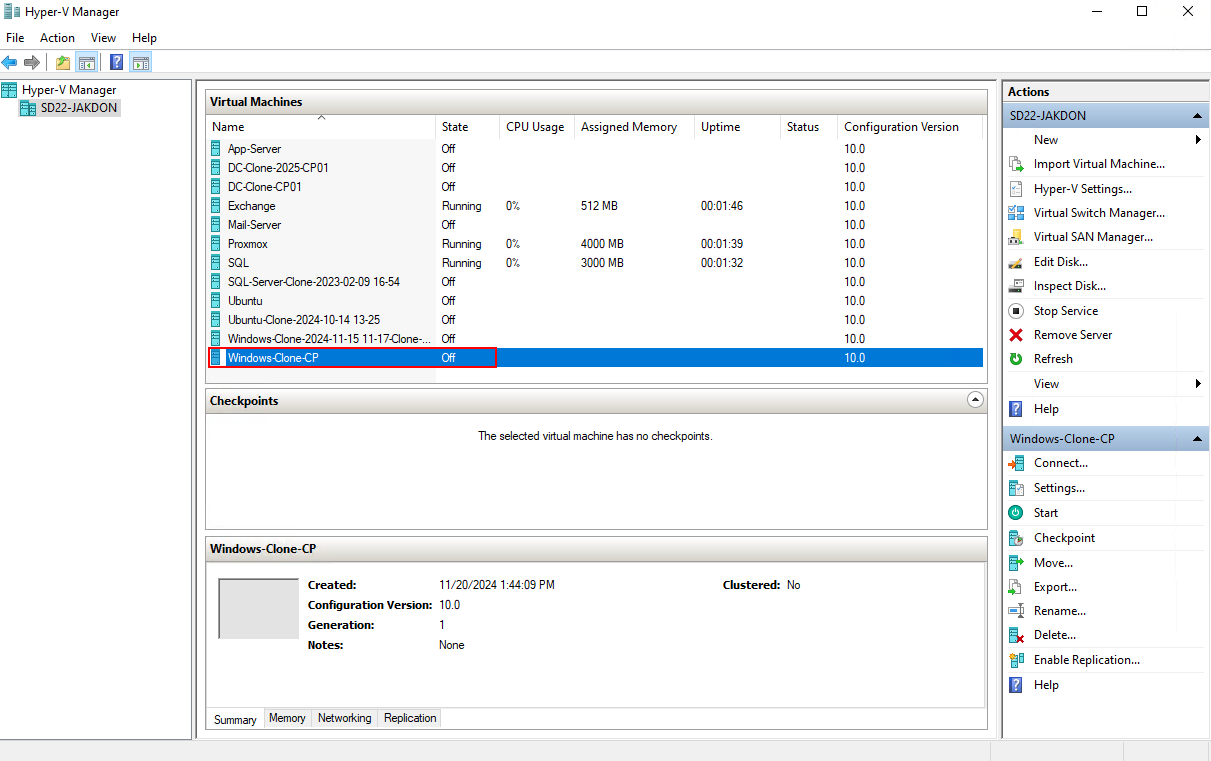The image size is (1211, 761).
Task: Sort by Configuration Version column header
Action: pos(910,127)
